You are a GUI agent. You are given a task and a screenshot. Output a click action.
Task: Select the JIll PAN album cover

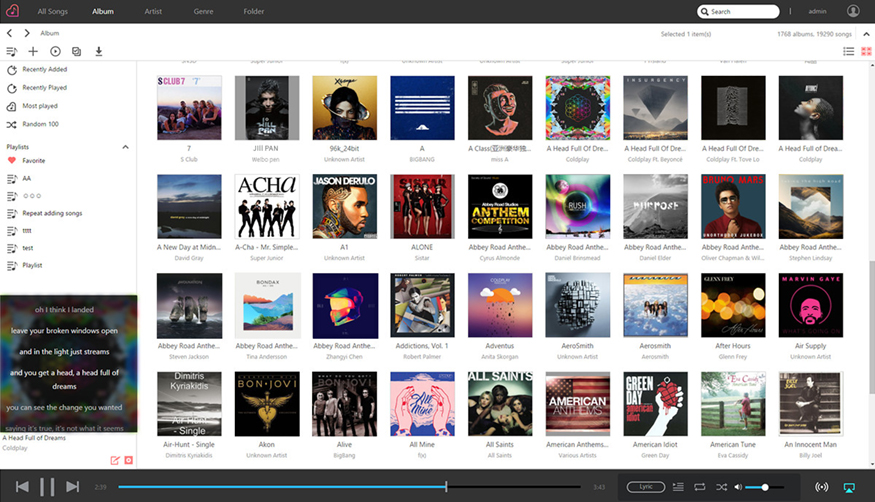[x=267, y=108]
